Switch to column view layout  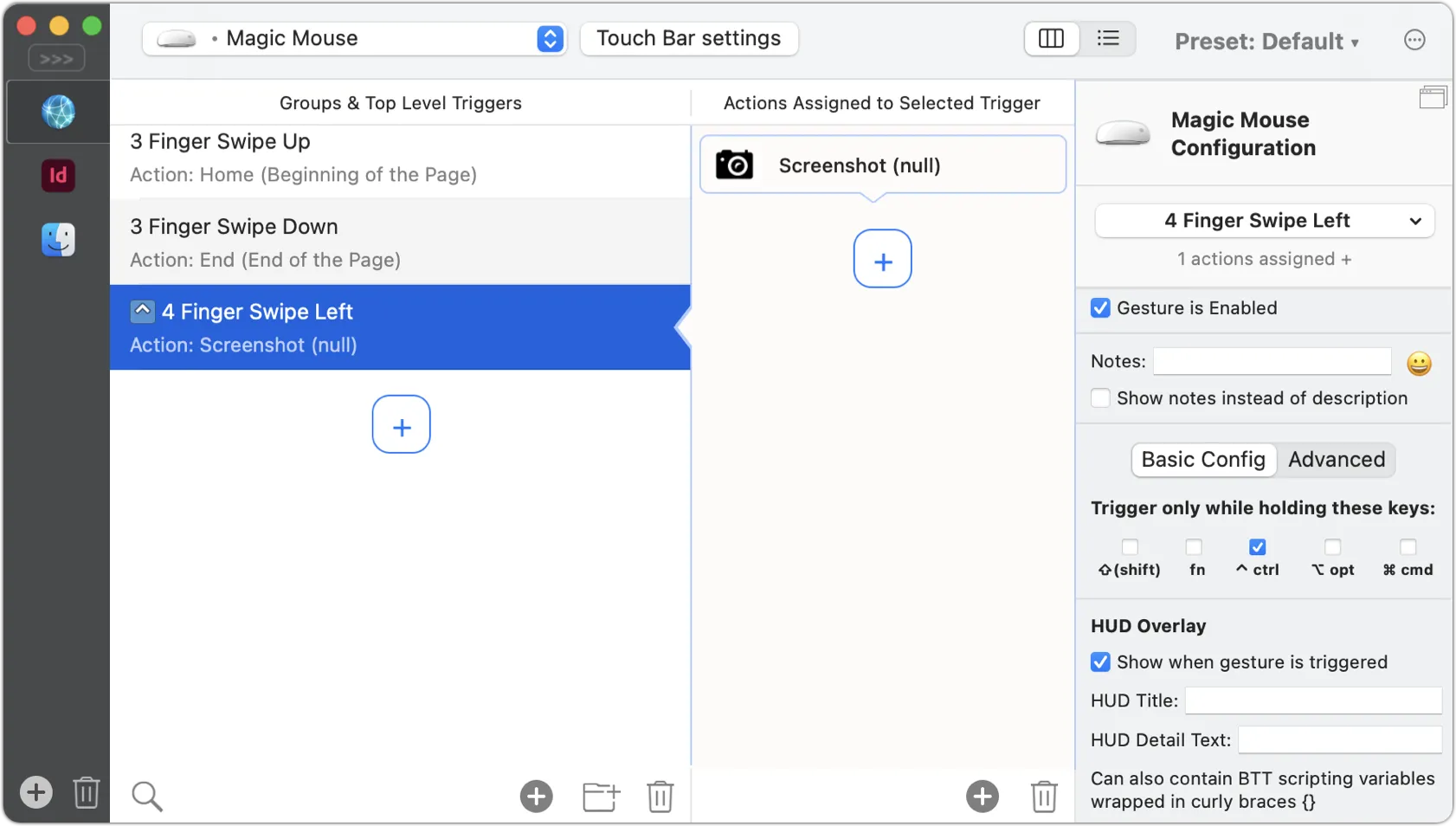coord(1052,39)
